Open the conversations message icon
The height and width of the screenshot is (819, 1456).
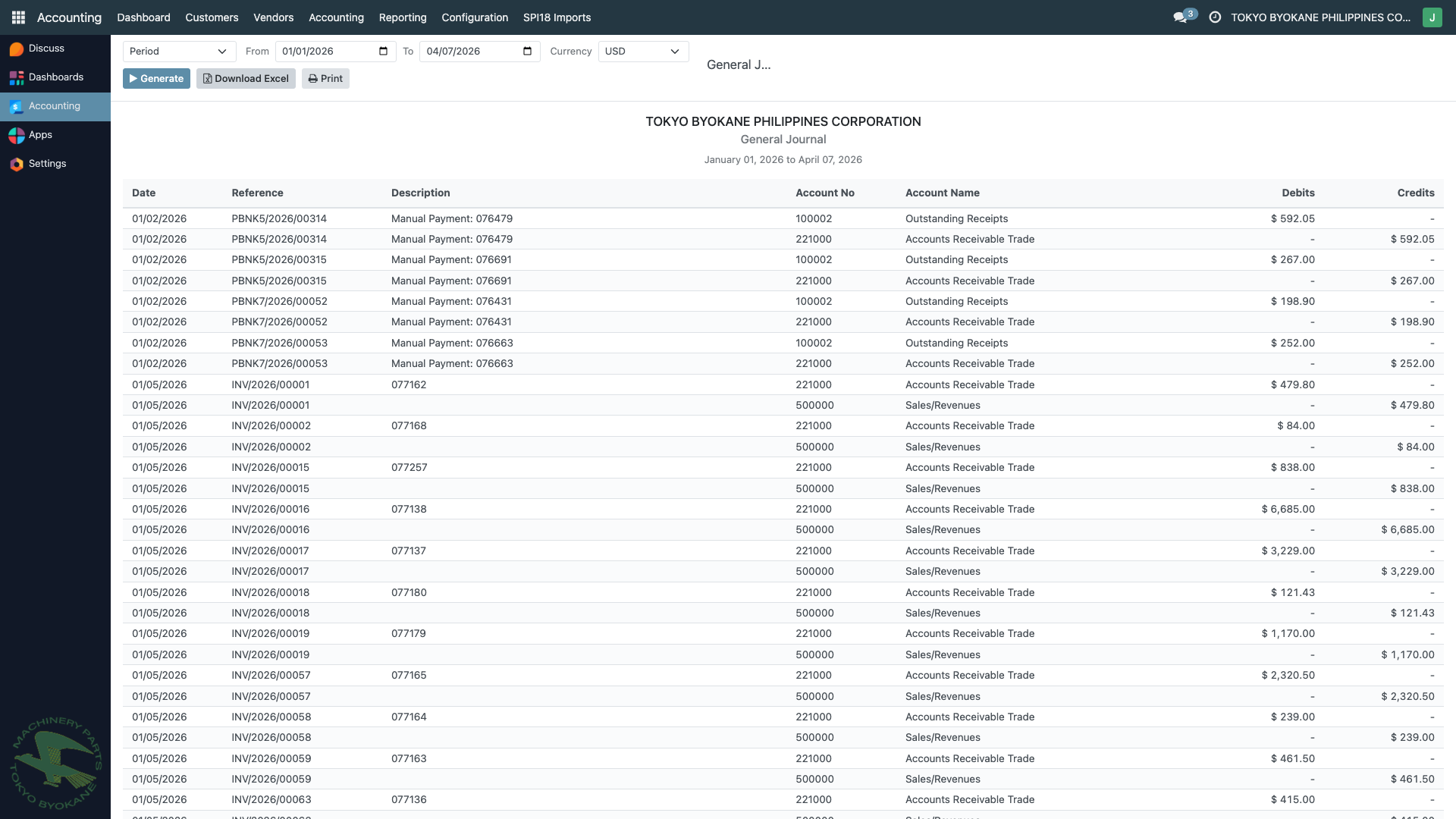click(1180, 17)
